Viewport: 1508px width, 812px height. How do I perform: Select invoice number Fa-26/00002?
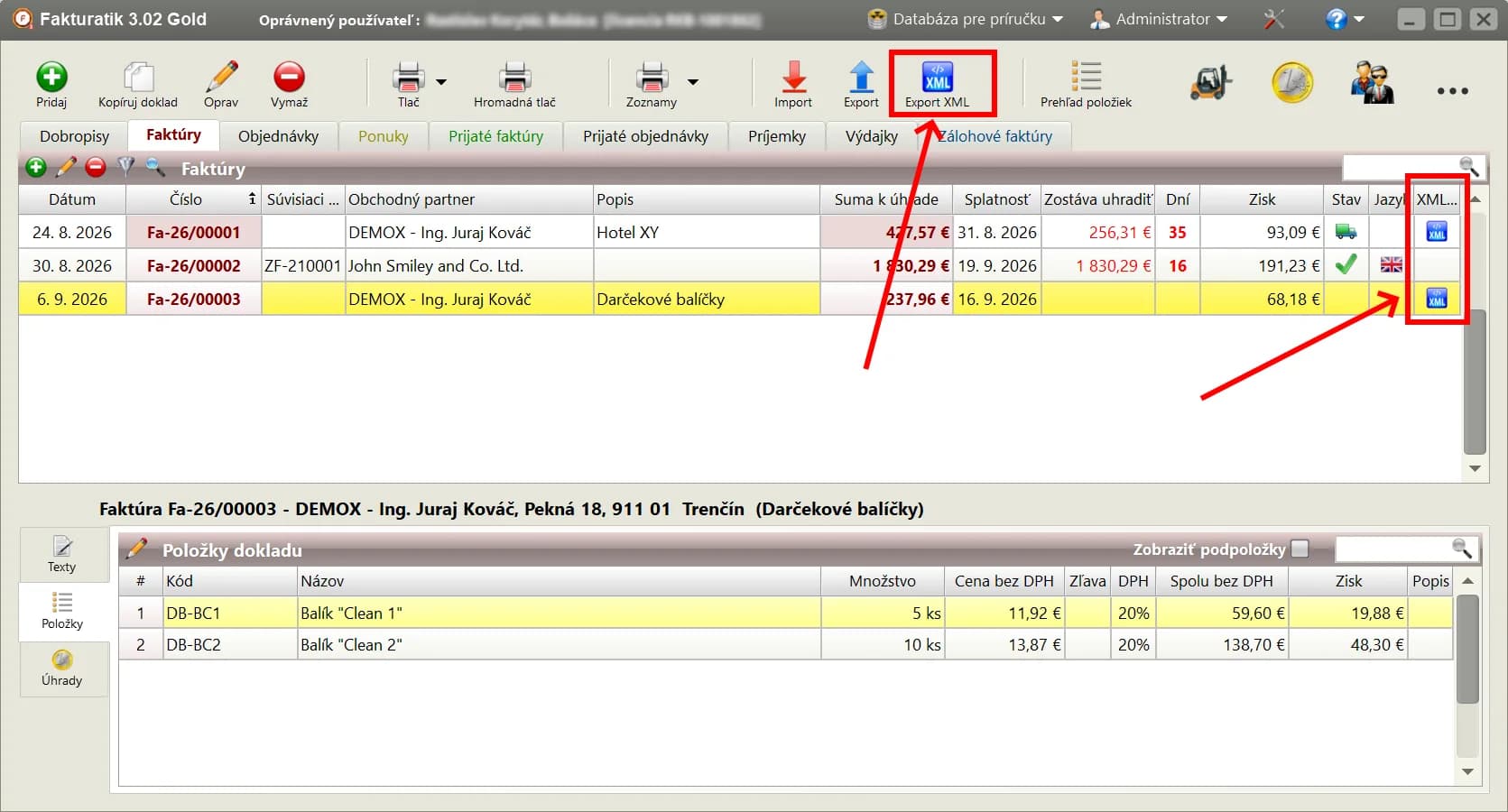click(194, 266)
